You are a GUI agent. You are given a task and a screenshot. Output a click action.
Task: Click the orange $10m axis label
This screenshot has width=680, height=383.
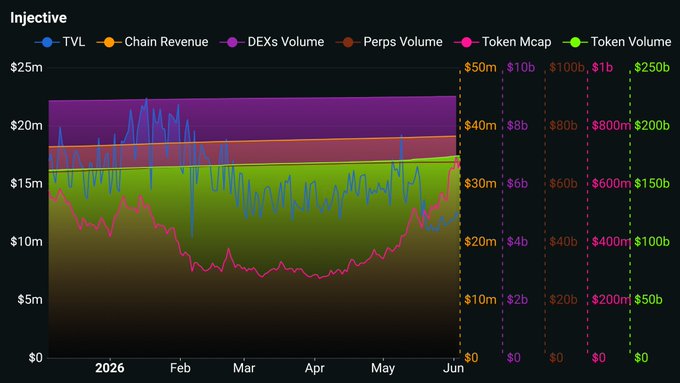click(480, 299)
